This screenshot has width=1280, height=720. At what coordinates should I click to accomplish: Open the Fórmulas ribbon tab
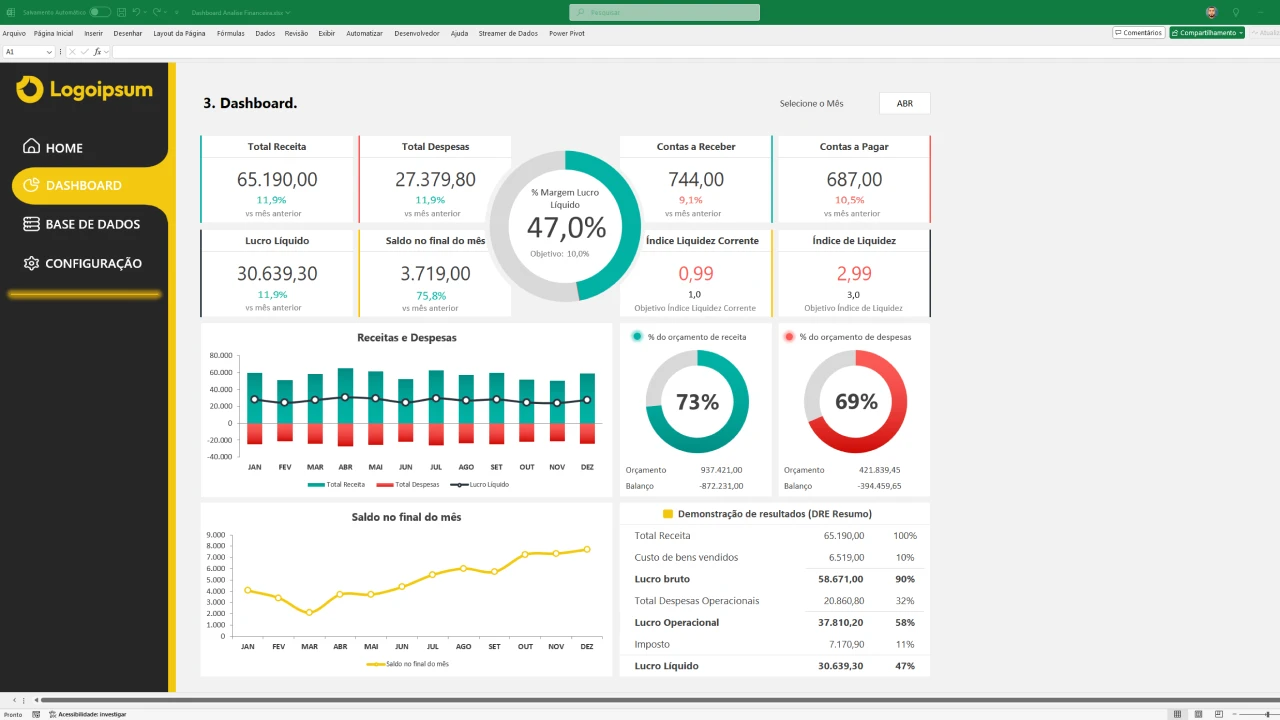point(230,33)
